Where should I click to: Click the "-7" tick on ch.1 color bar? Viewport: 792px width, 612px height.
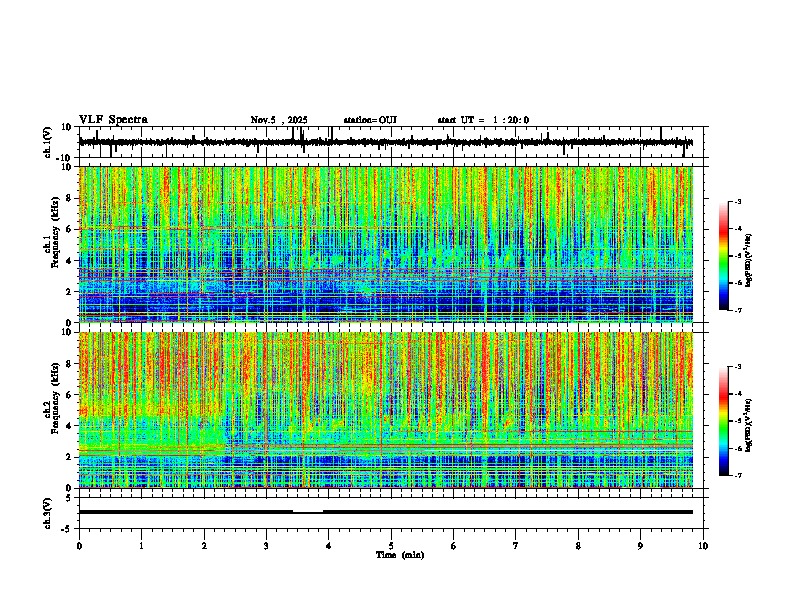click(x=737, y=310)
